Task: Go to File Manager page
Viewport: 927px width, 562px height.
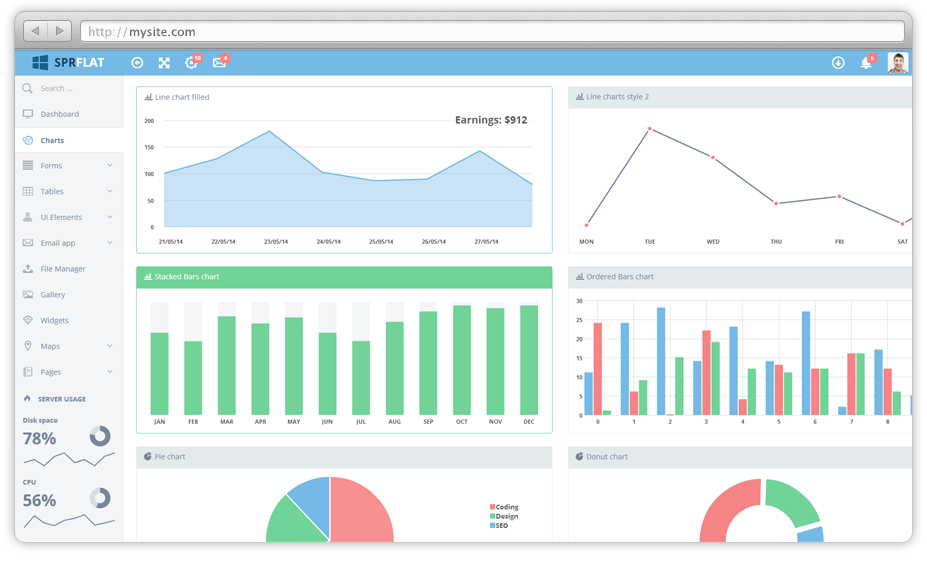Action: click(62, 269)
